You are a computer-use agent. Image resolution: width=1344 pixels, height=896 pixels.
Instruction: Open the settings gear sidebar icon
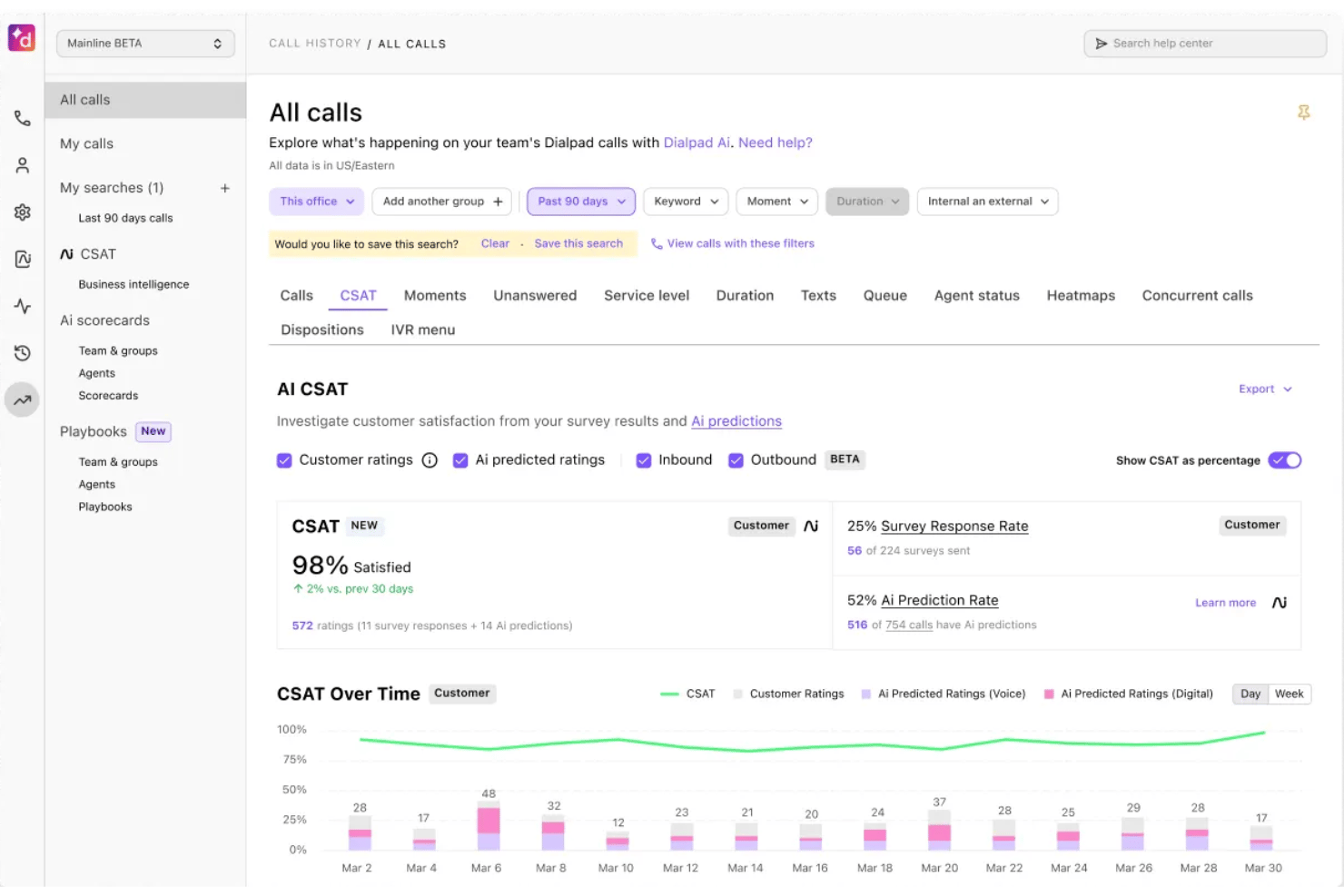[23, 212]
